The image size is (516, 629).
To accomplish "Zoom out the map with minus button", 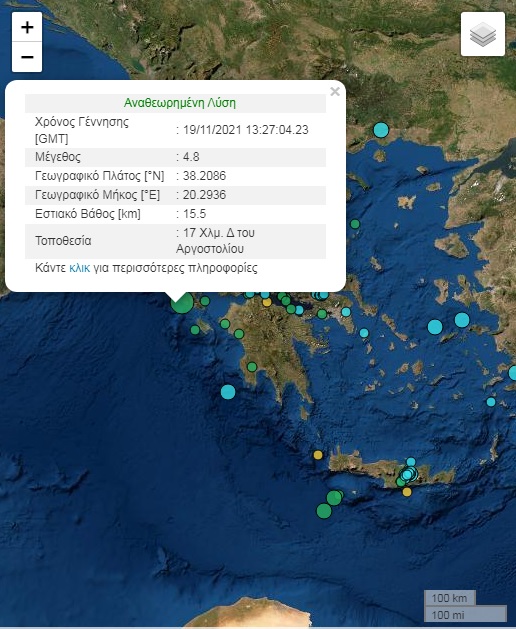I will [27, 57].
